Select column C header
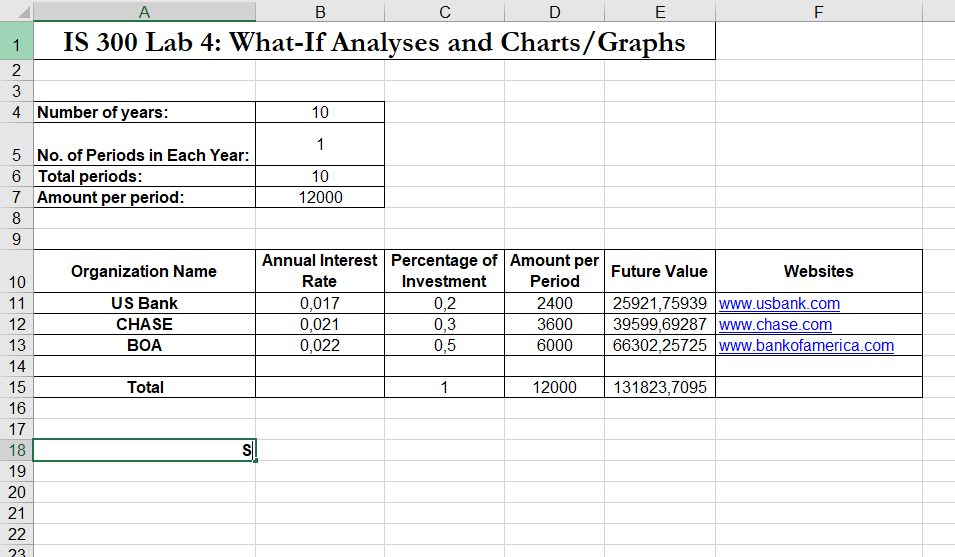 [445, 12]
